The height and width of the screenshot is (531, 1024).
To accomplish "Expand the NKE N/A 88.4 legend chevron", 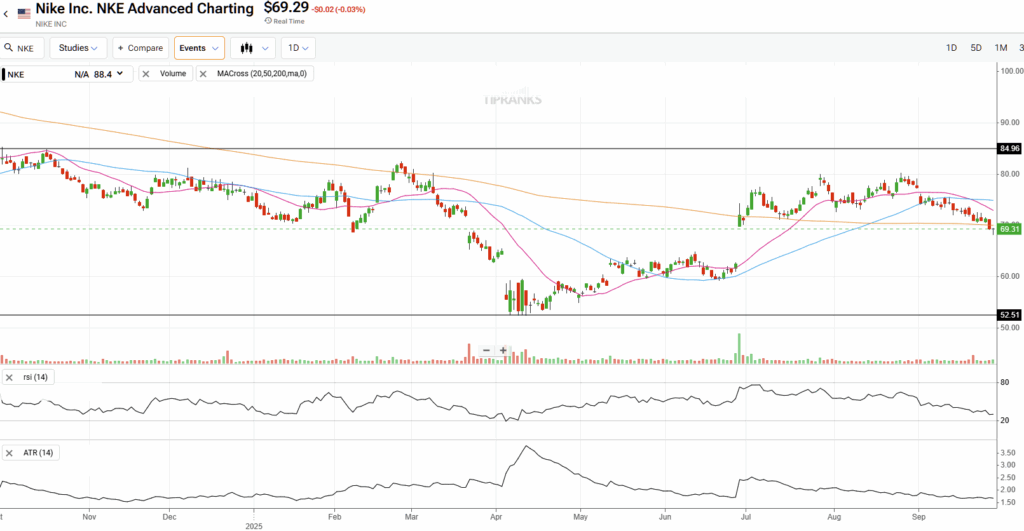I will tap(120, 74).
